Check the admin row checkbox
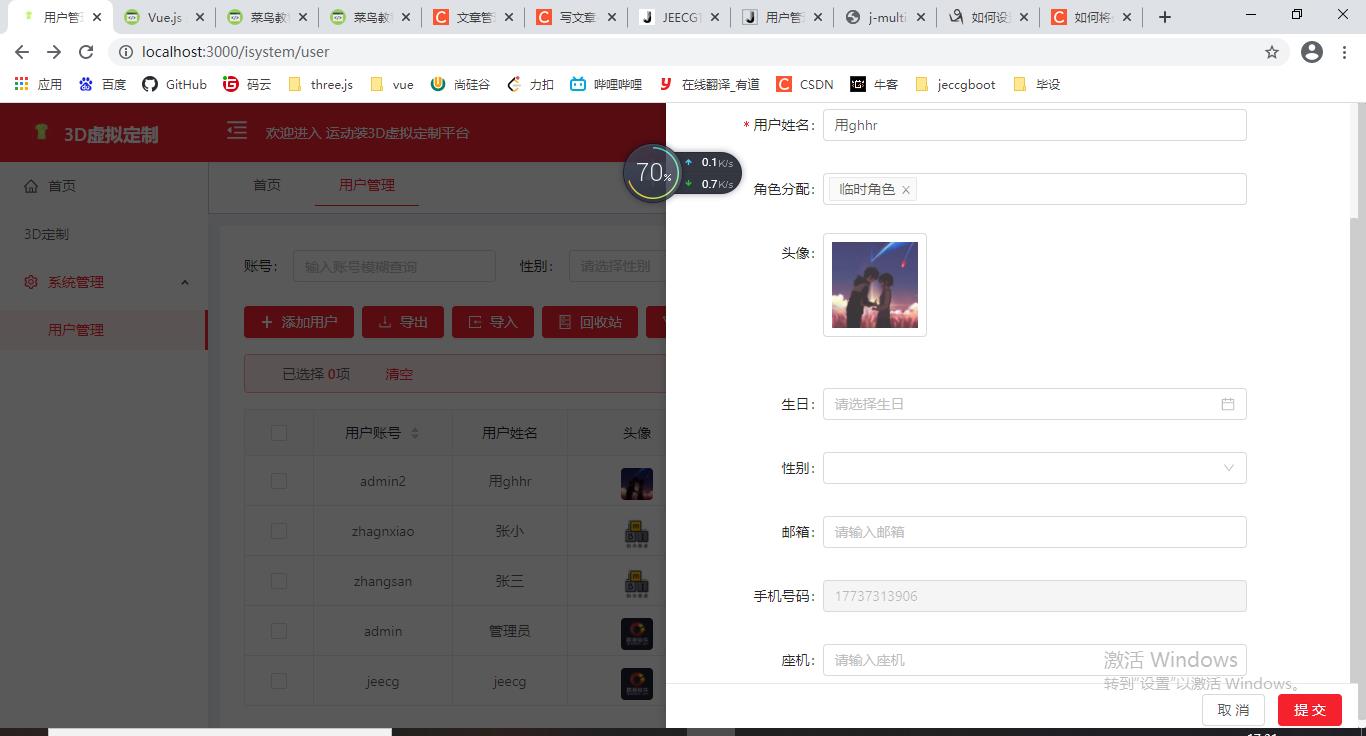This screenshot has width=1366, height=736. 279,631
